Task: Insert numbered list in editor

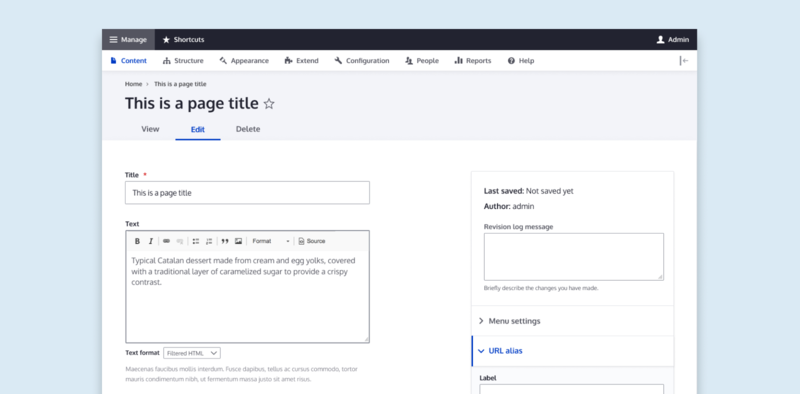Action: tap(209, 241)
